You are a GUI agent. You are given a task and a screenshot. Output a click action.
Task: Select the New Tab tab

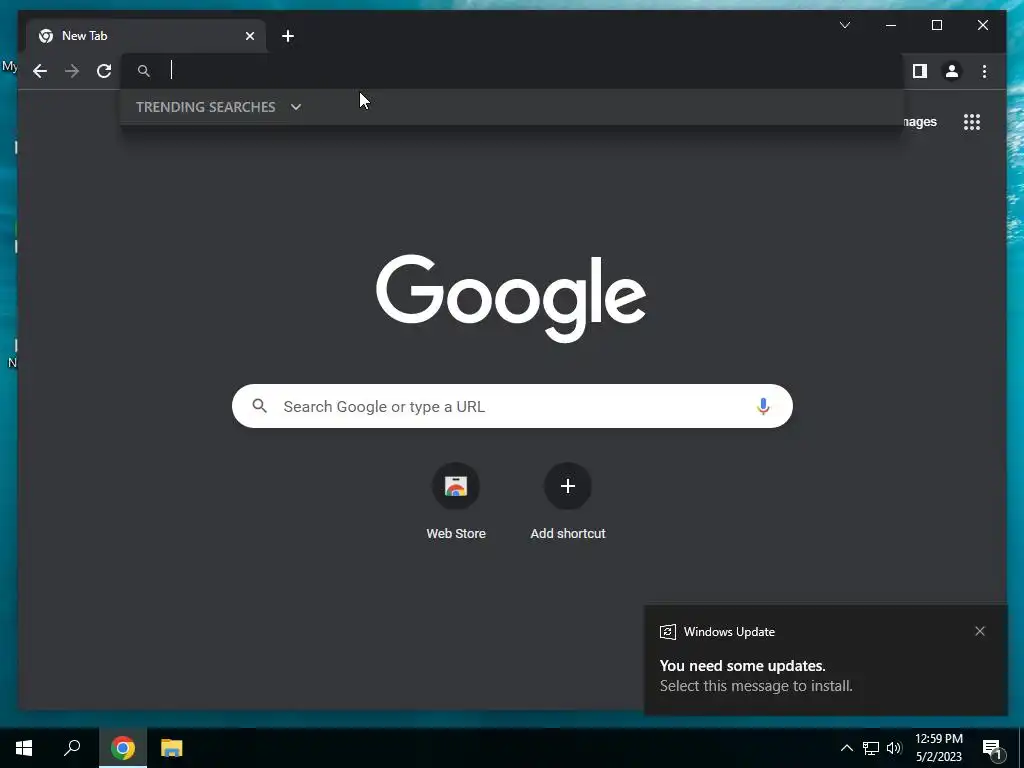click(146, 36)
